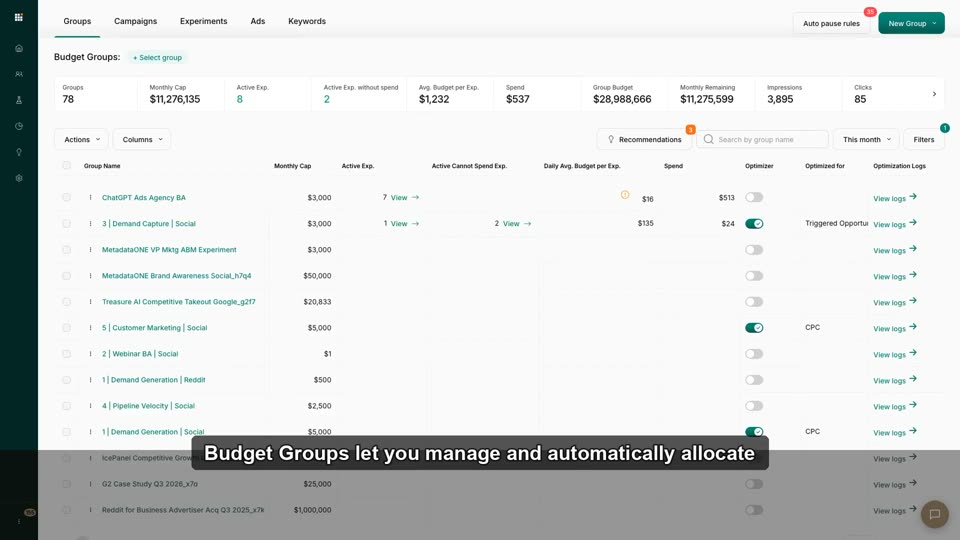This screenshot has width=960, height=540.
Task: Open row menu for MetadataONE Brand Awareness Social
Action: tap(90, 276)
